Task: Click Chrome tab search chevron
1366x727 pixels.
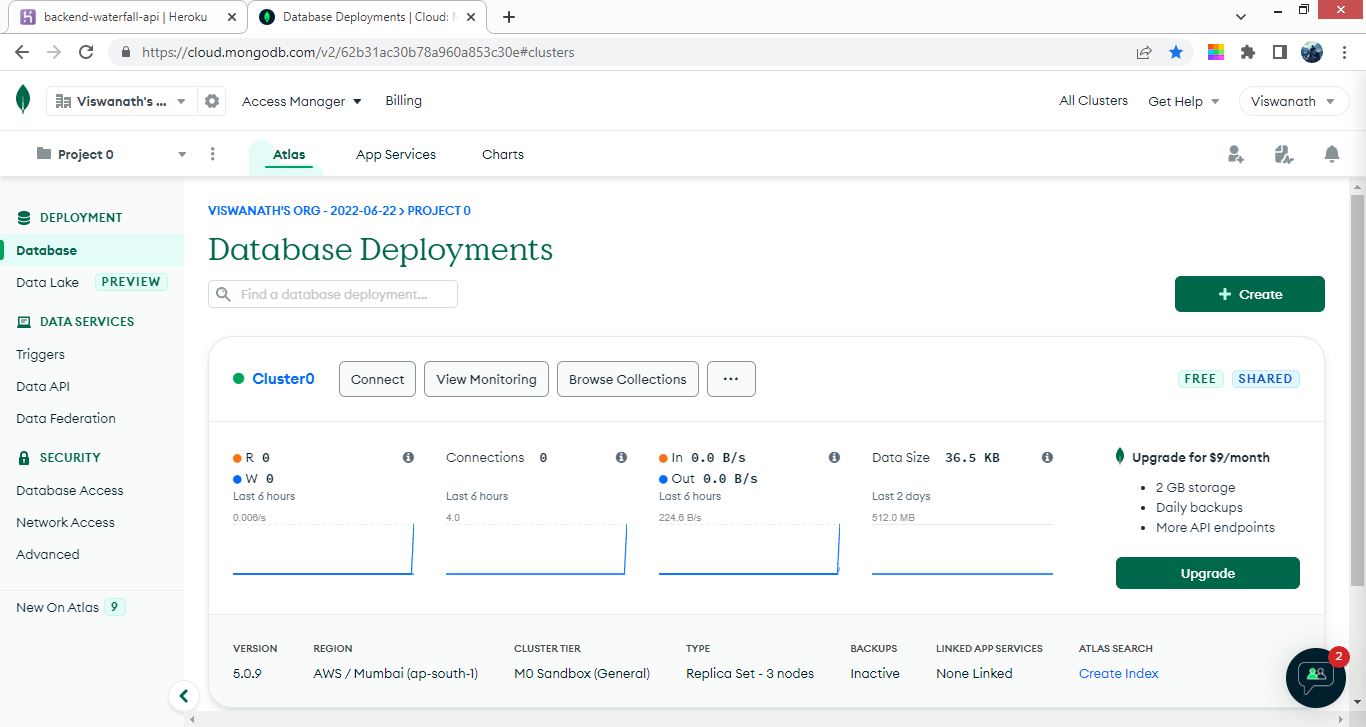Action: (x=1241, y=17)
